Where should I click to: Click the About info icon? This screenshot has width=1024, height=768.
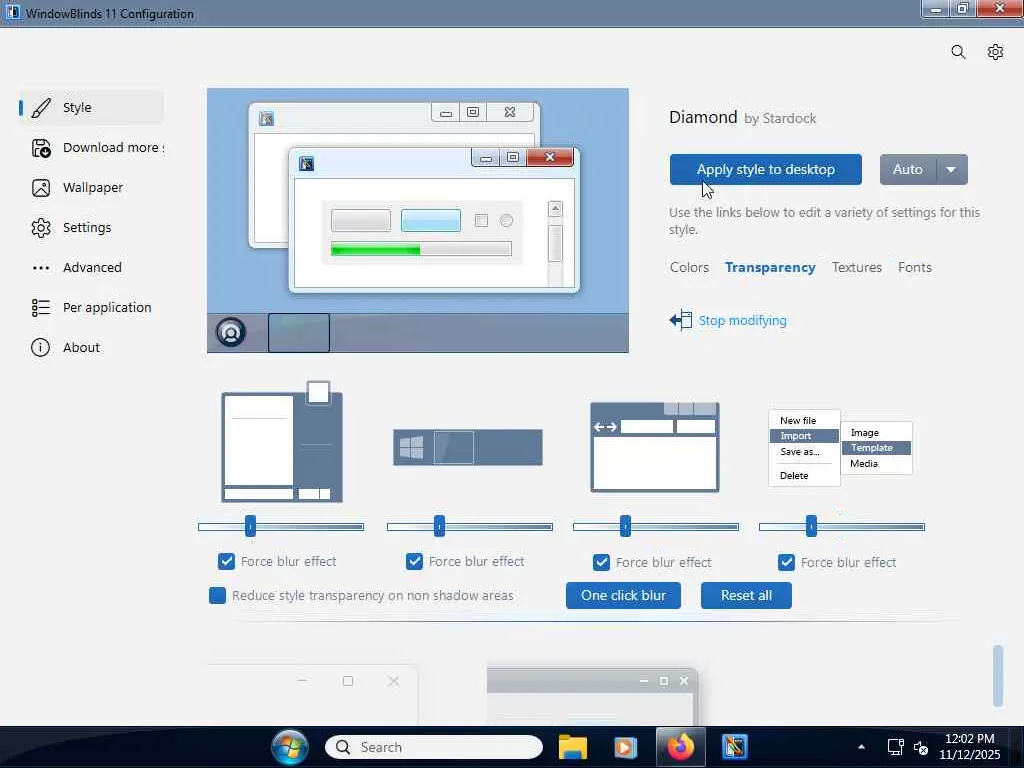[x=40, y=347]
